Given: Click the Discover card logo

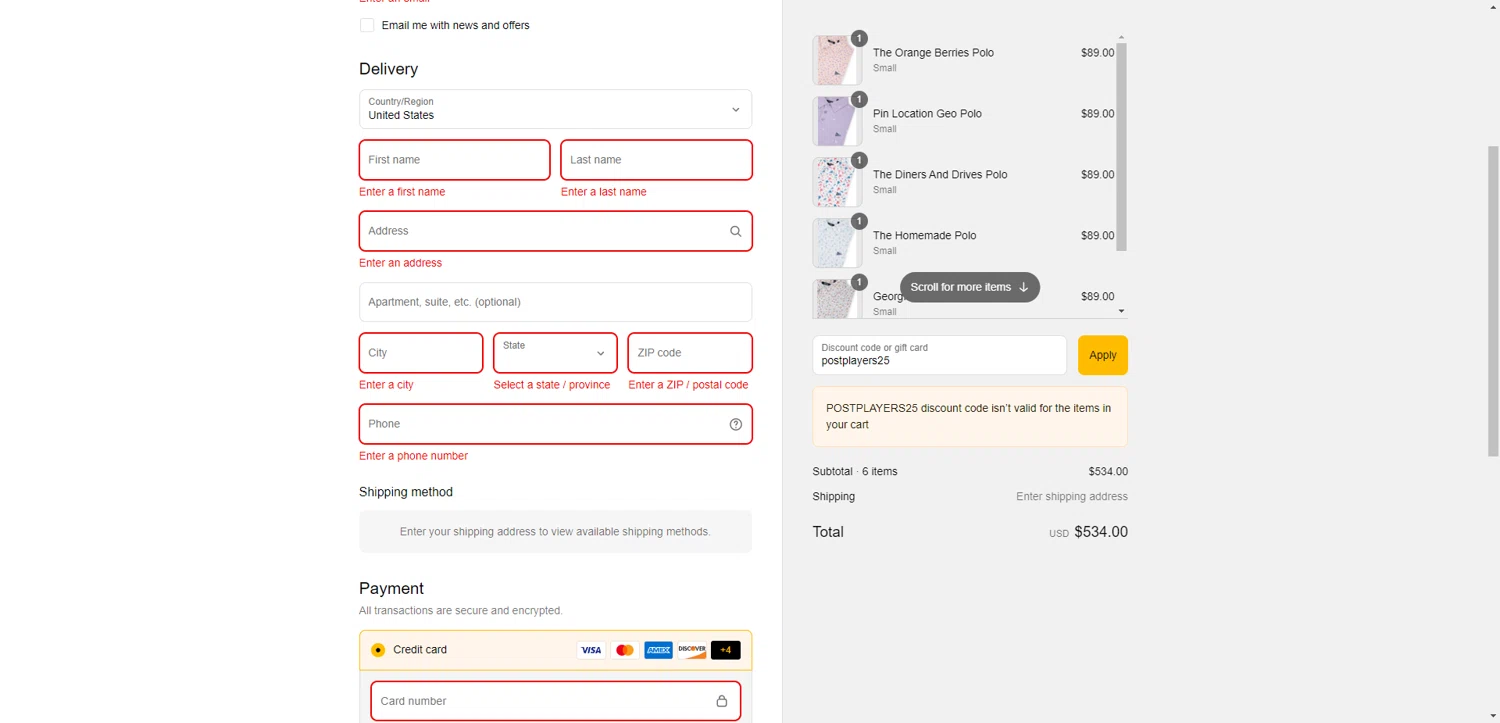Looking at the screenshot, I should coord(692,650).
